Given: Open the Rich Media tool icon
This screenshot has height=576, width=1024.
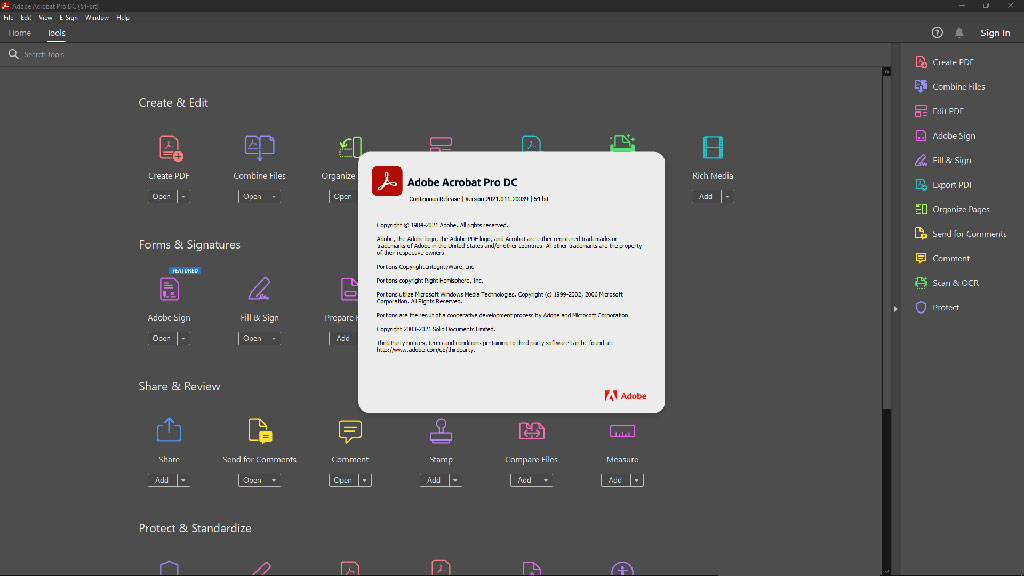Looking at the screenshot, I should click(712, 148).
